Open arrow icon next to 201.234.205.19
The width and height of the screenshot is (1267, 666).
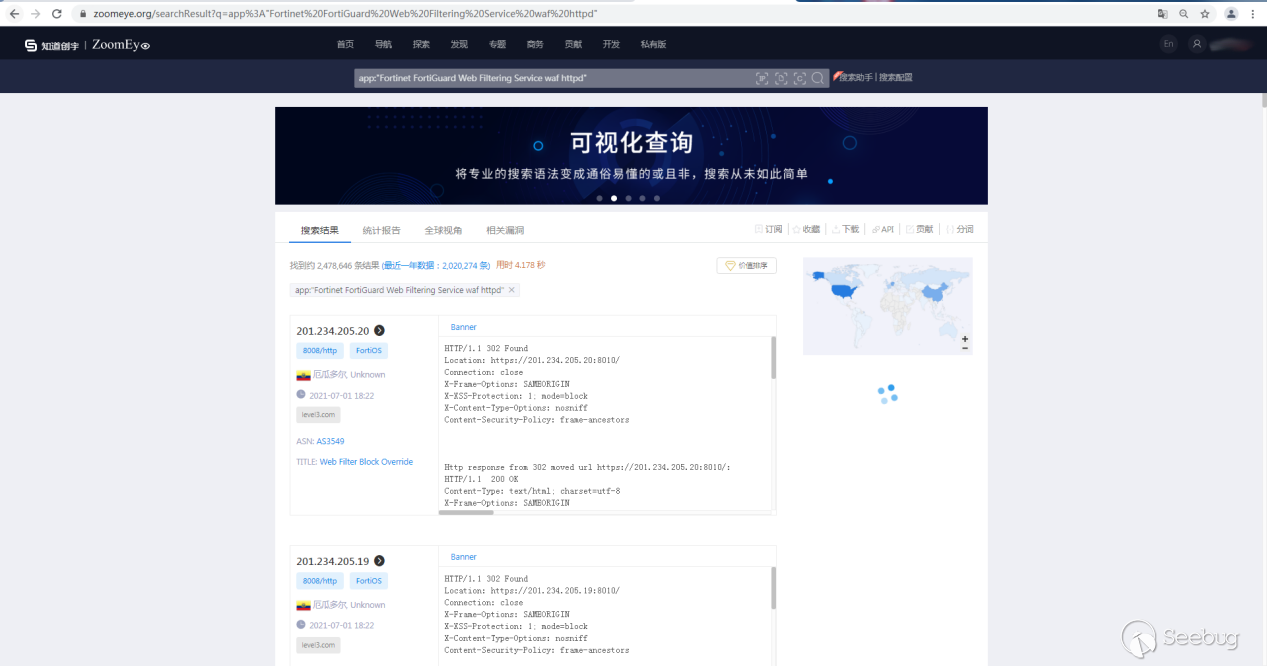pyautogui.click(x=379, y=561)
